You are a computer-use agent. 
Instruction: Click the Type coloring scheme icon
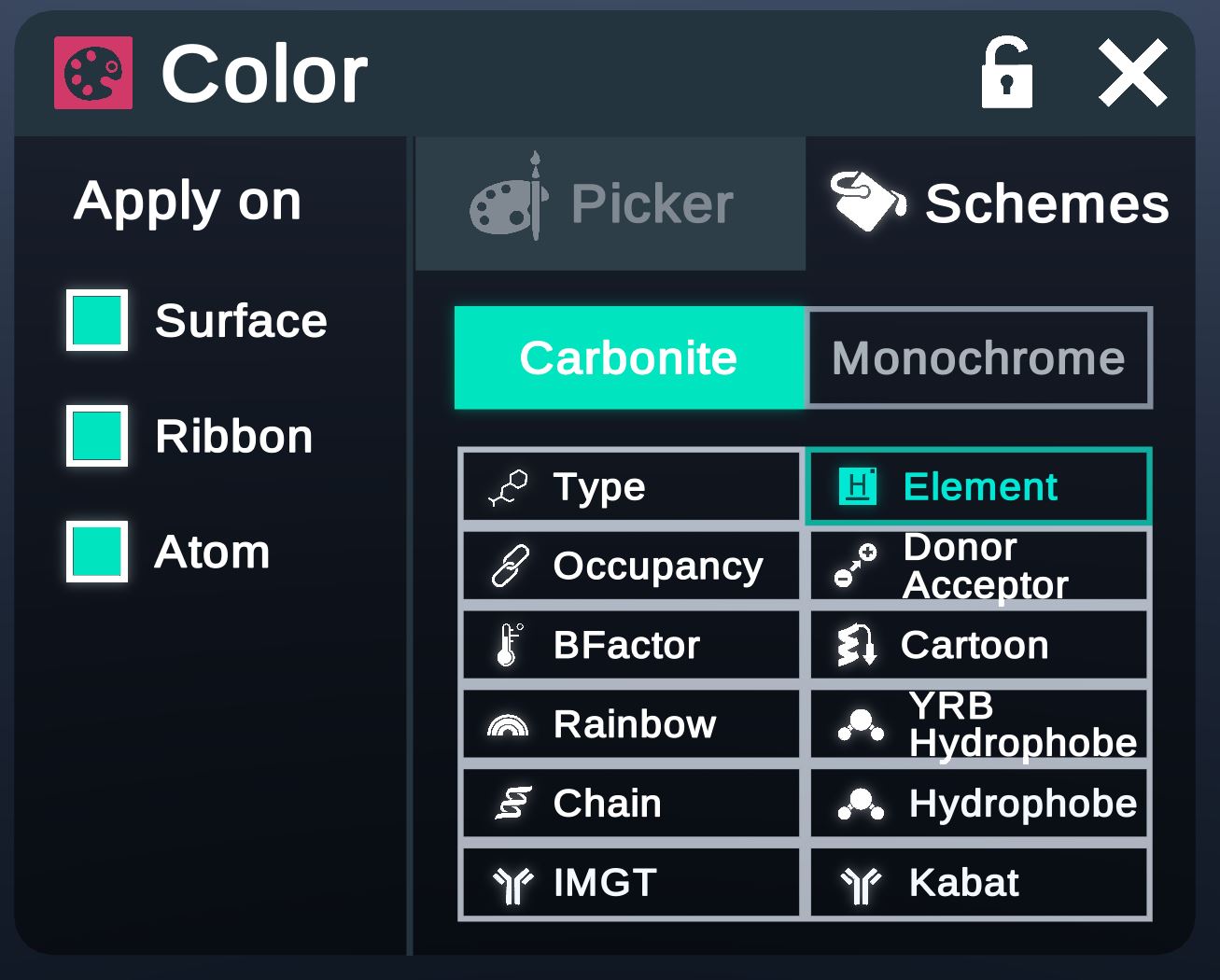click(x=507, y=486)
